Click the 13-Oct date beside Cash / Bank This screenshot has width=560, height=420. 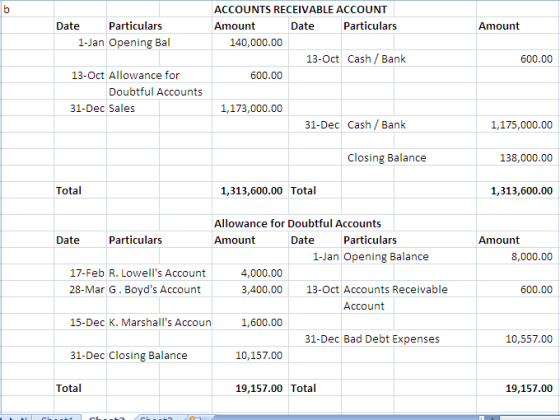(x=322, y=59)
